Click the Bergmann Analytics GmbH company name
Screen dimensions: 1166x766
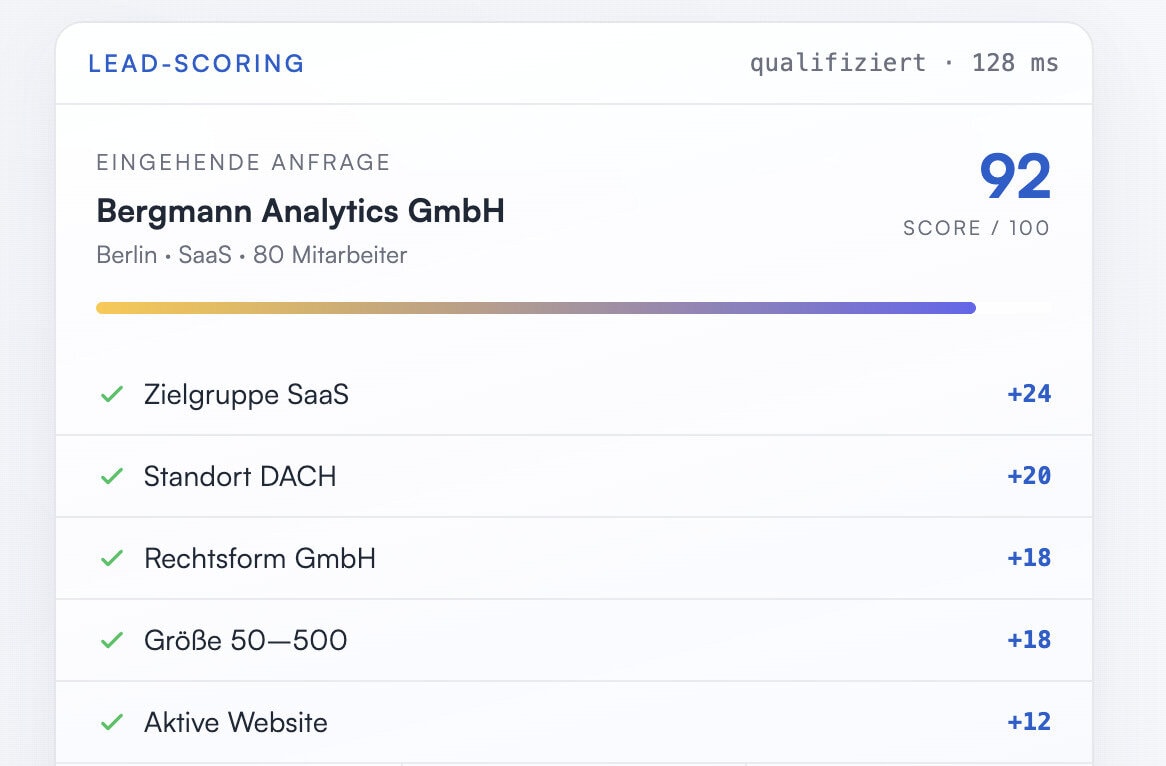pos(300,210)
